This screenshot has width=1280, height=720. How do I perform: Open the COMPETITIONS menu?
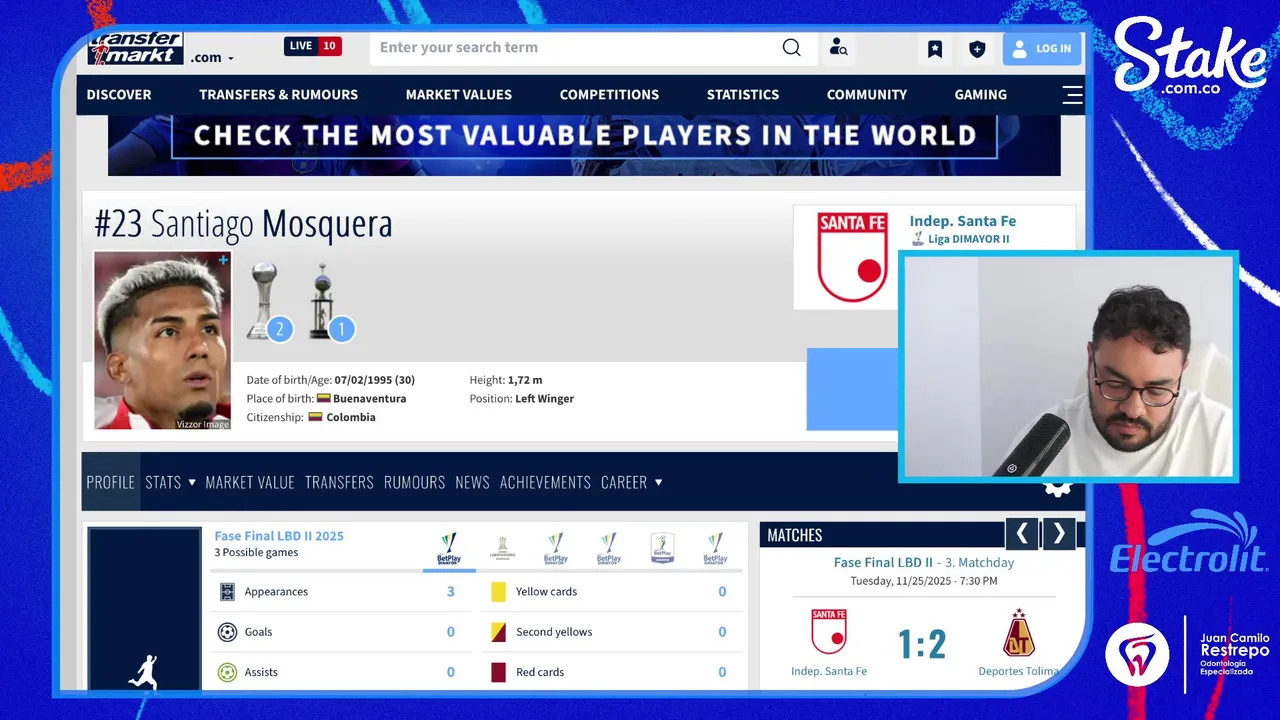[x=609, y=95]
